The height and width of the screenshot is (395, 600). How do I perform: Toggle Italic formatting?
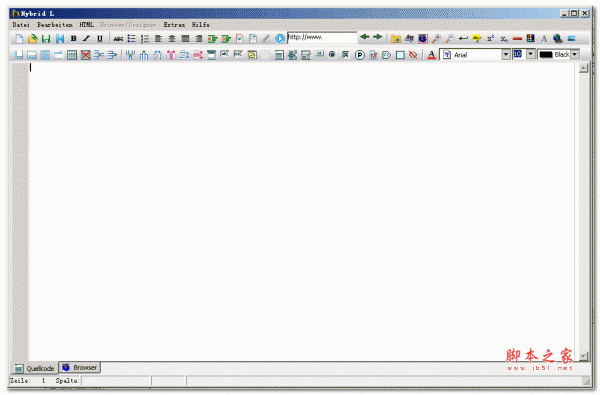86,39
